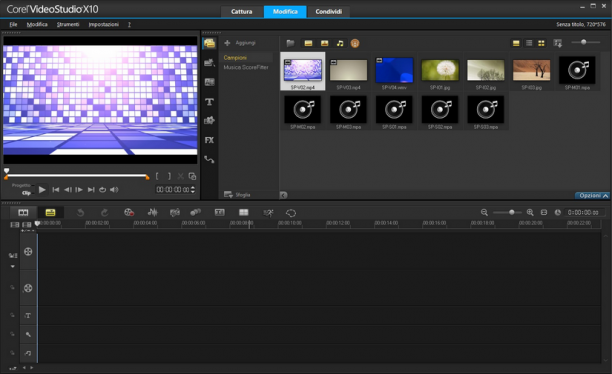
Task: Step forward one frame
Action: (79, 190)
